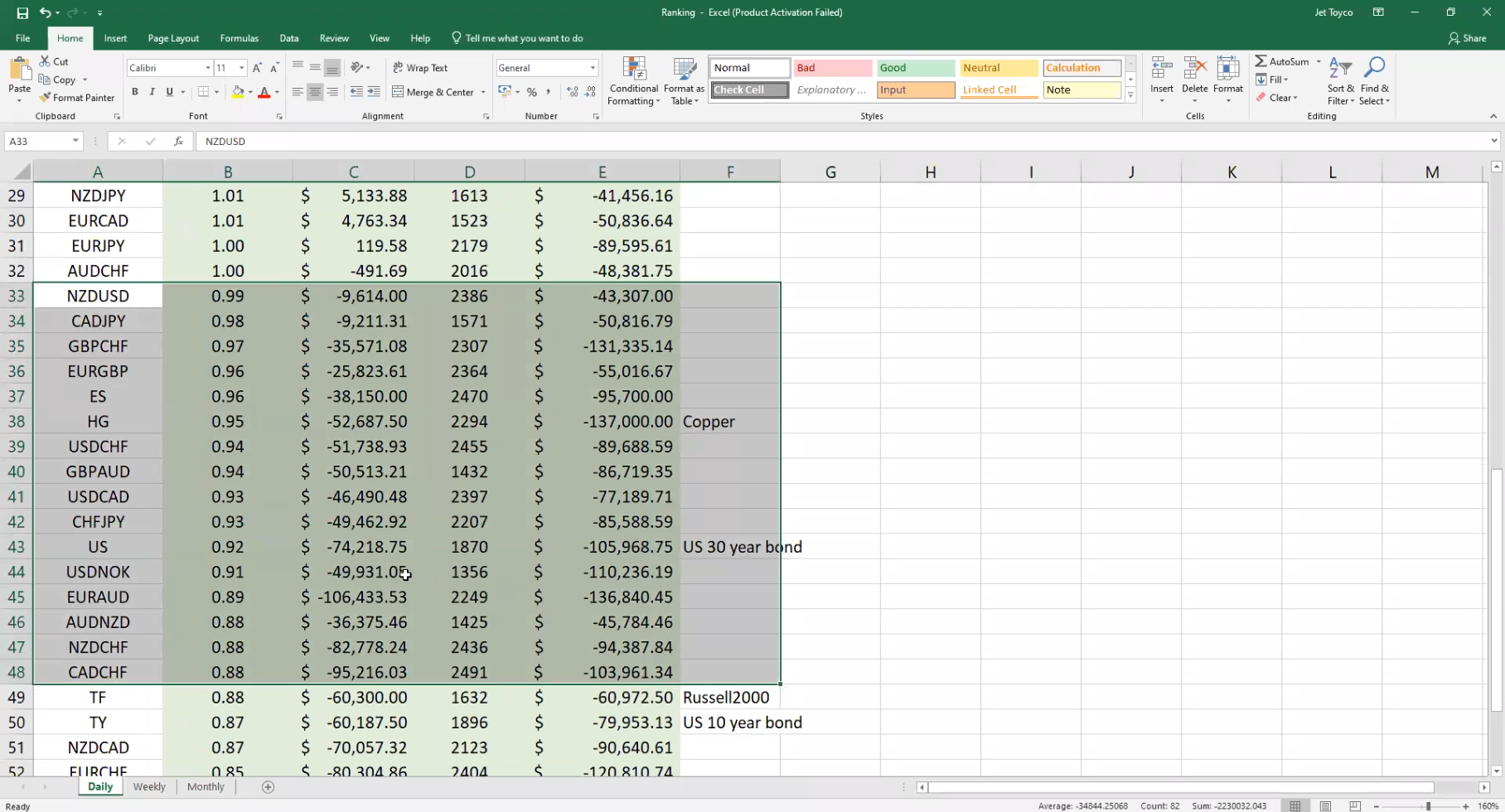This screenshot has height=812, width=1505.
Task: Click the Undo arrow icon
Action: [46, 12]
